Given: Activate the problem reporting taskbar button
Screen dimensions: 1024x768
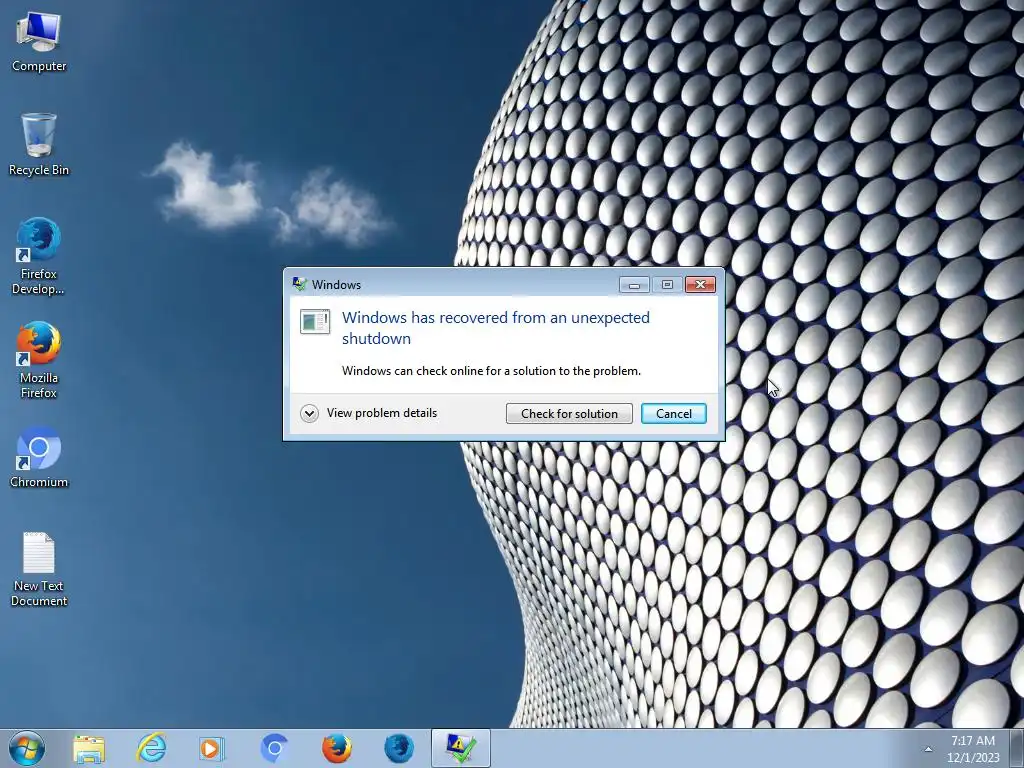Looking at the screenshot, I should point(460,748).
